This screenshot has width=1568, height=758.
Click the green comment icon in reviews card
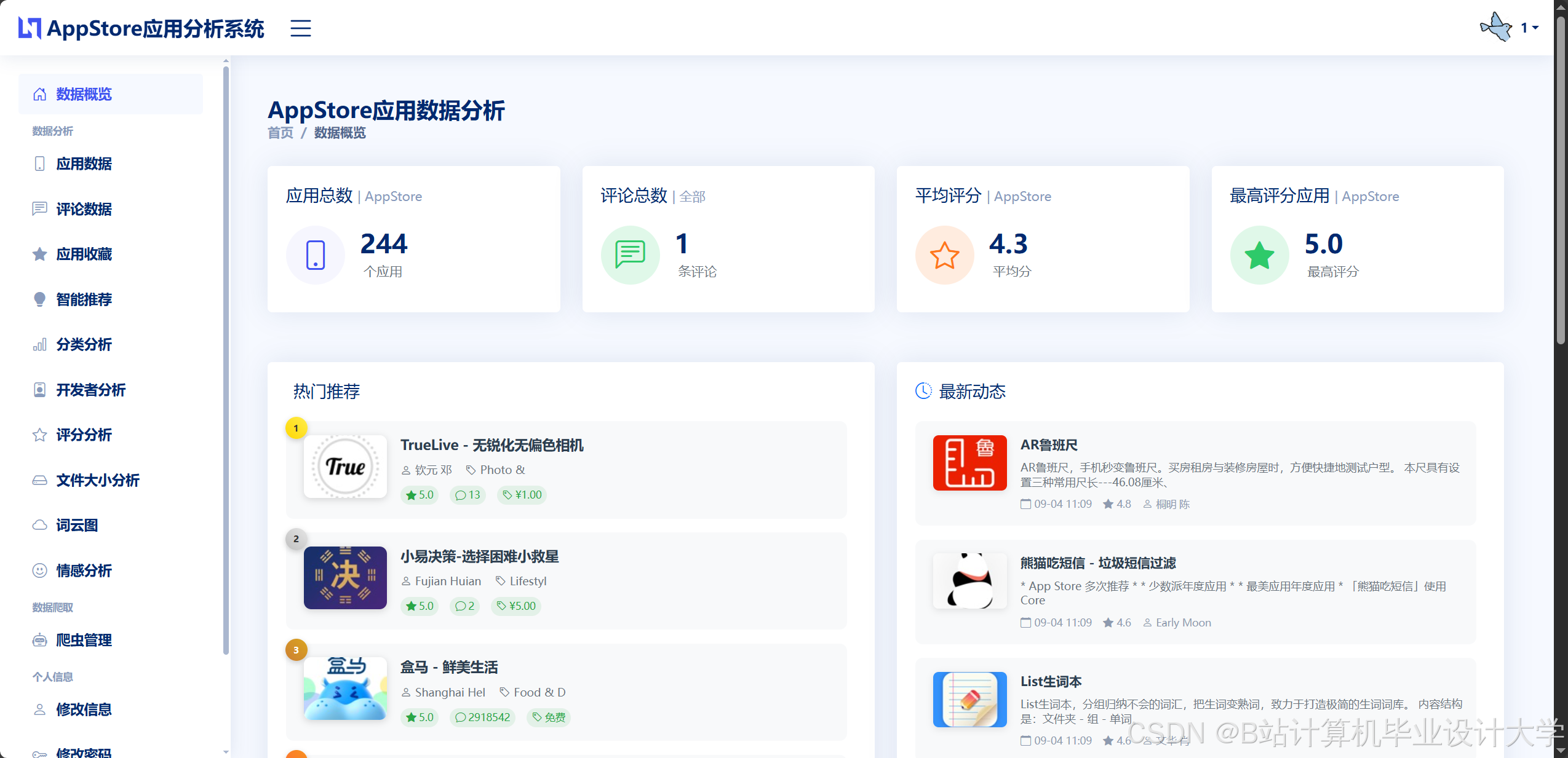click(x=630, y=255)
